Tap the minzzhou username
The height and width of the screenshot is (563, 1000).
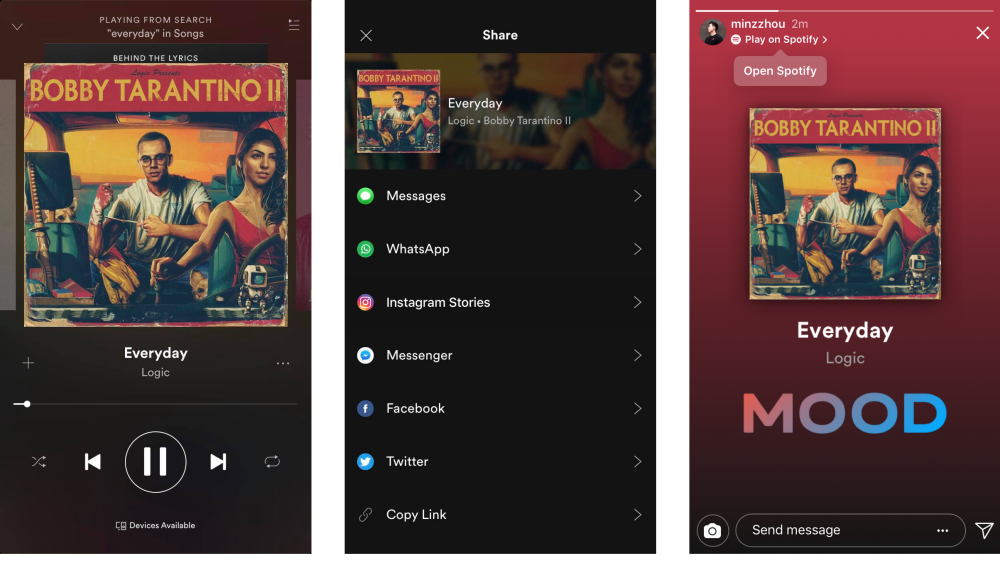[758, 24]
